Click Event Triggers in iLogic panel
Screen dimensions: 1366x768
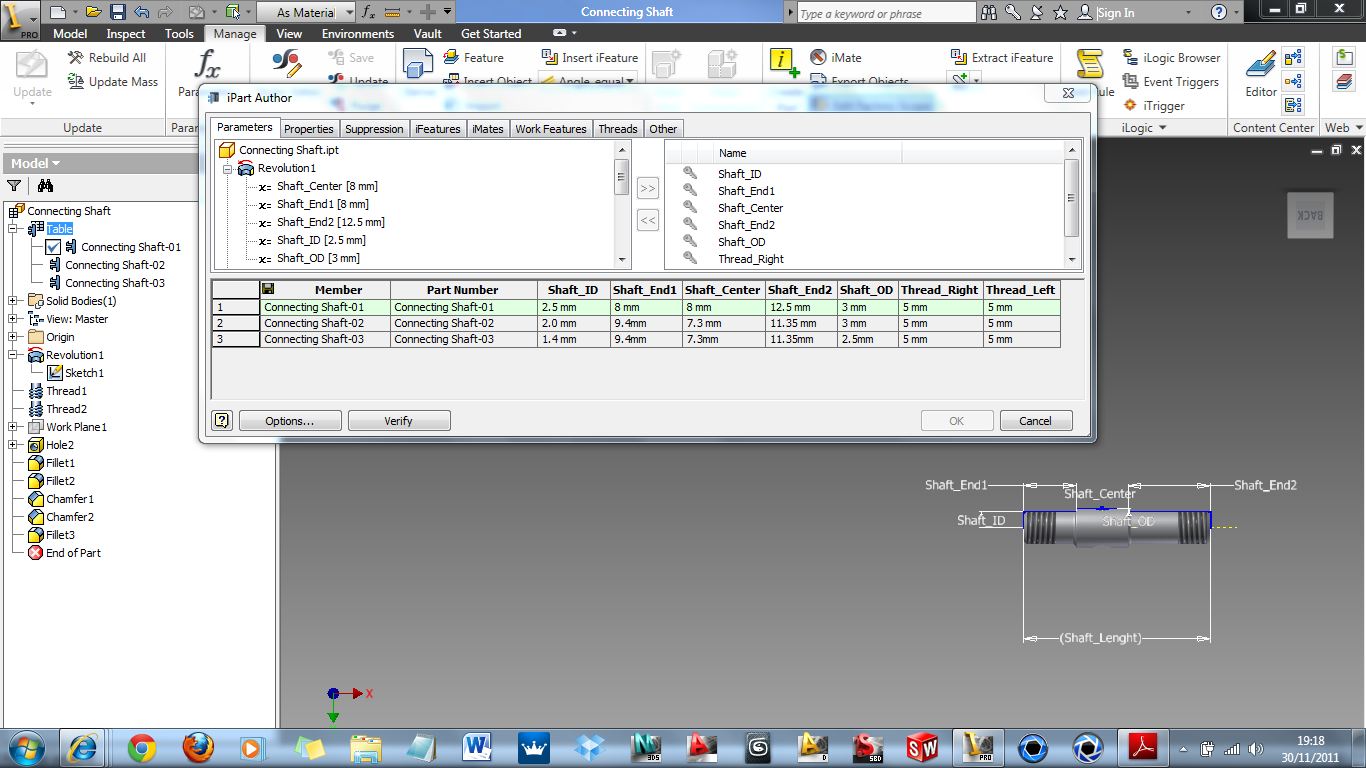pos(1171,82)
